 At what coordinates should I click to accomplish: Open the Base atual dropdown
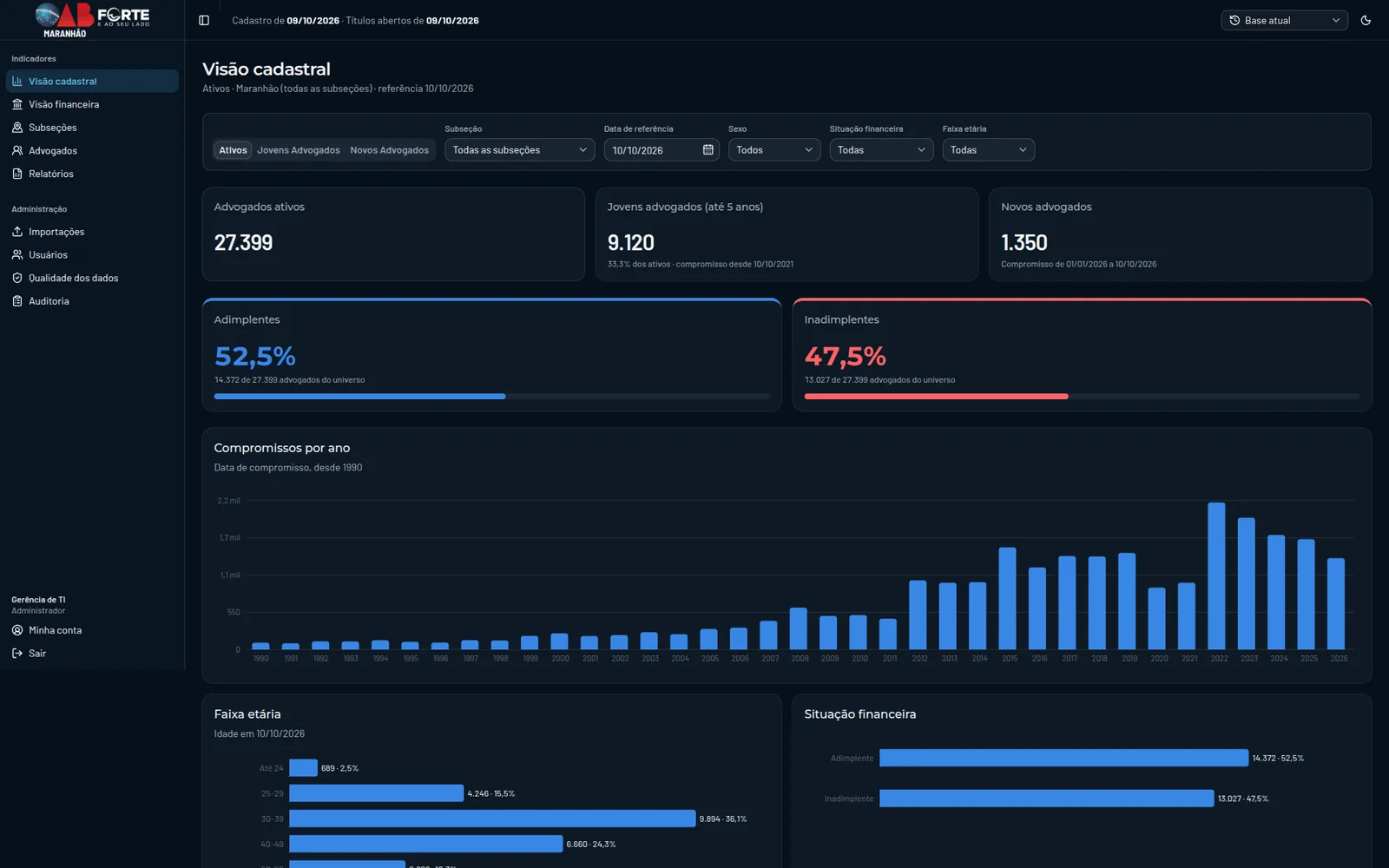(1284, 20)
